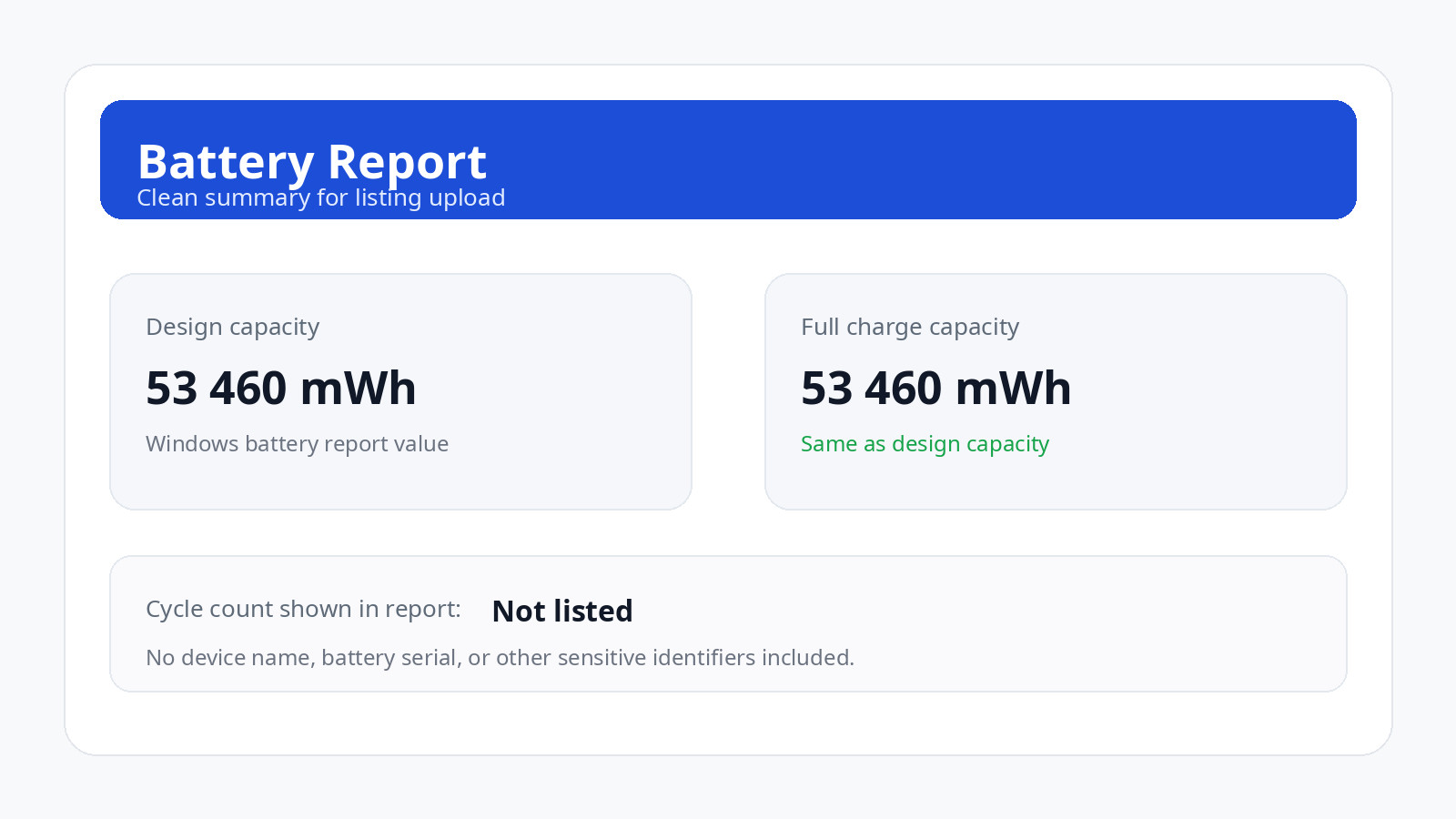Click the Design capacity card
The image size is (1456, 819).
400,391
